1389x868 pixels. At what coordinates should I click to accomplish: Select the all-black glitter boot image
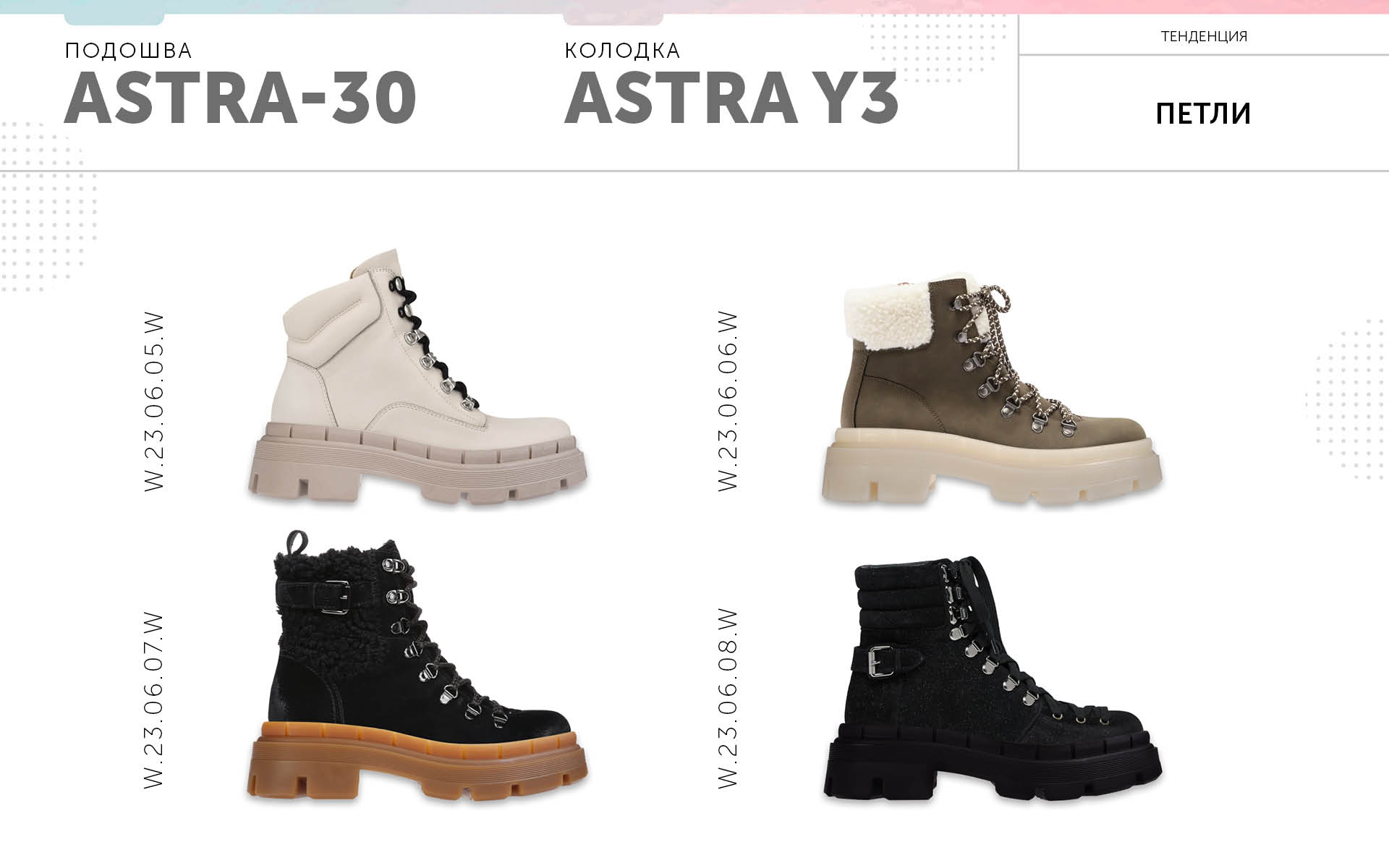coord(992,678)
